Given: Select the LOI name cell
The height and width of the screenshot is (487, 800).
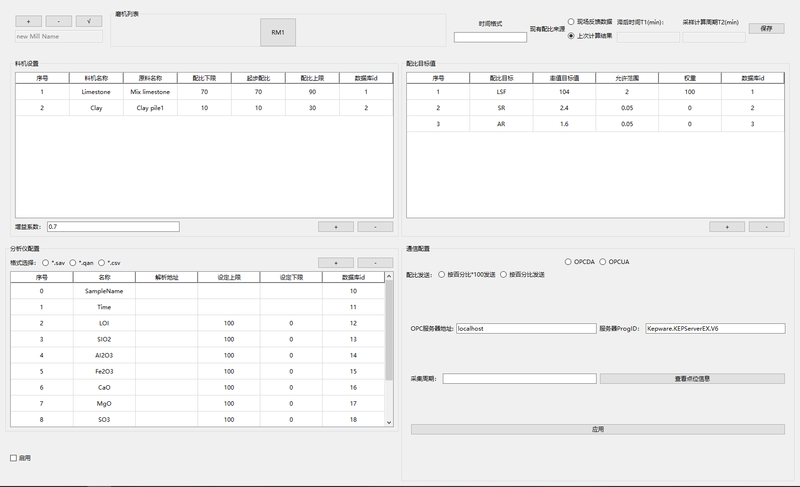Looking at the screenshot, I should click(104, 323).
